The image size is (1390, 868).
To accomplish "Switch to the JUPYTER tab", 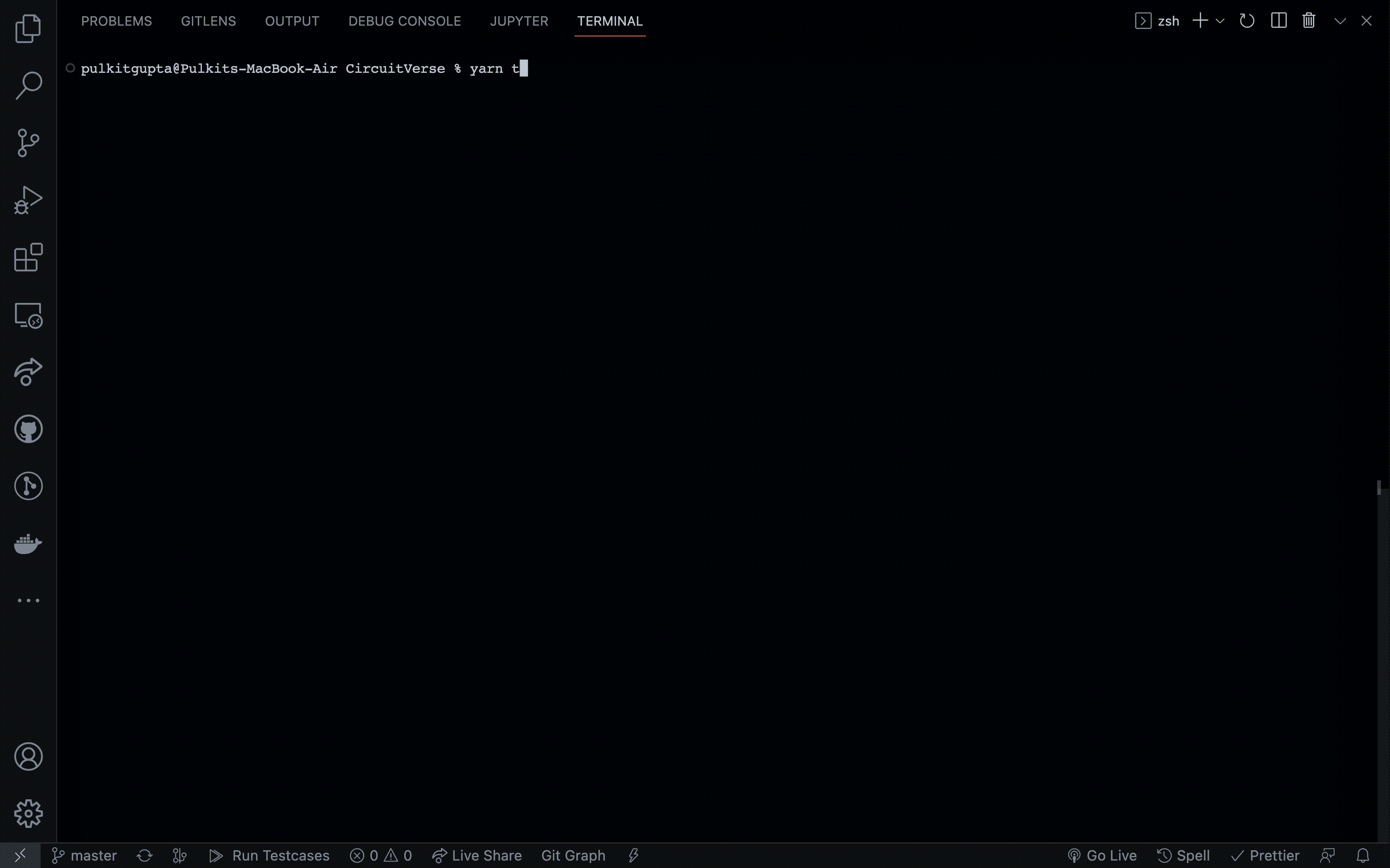I will 518,21.
